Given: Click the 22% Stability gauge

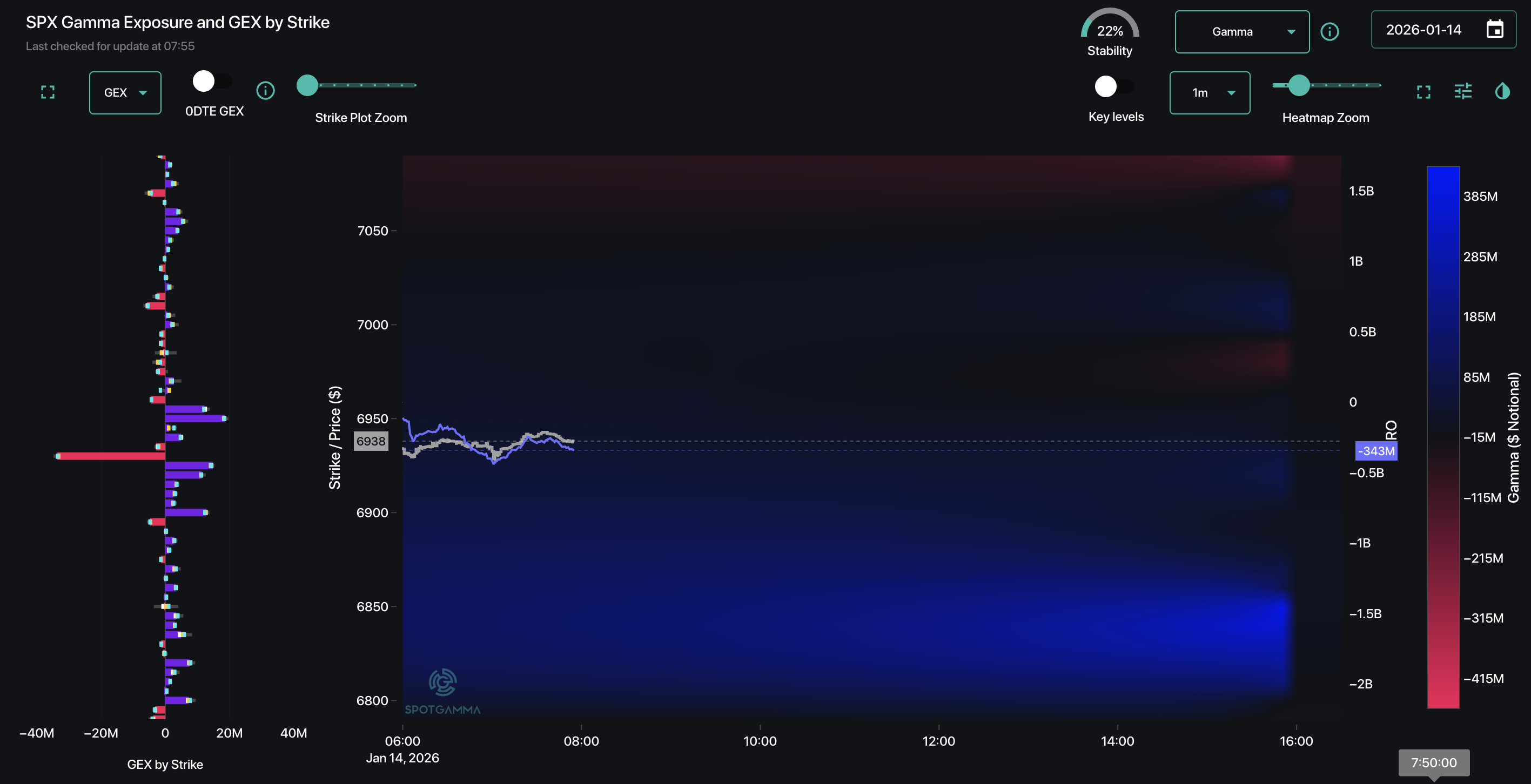Looking at the screenshot, I should point(1109,31).
